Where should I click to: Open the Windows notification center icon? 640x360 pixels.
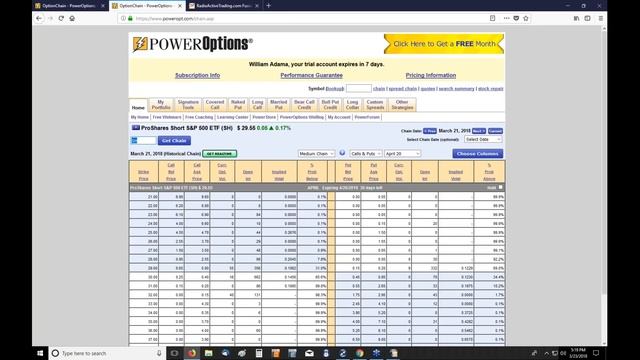(596, 353)
